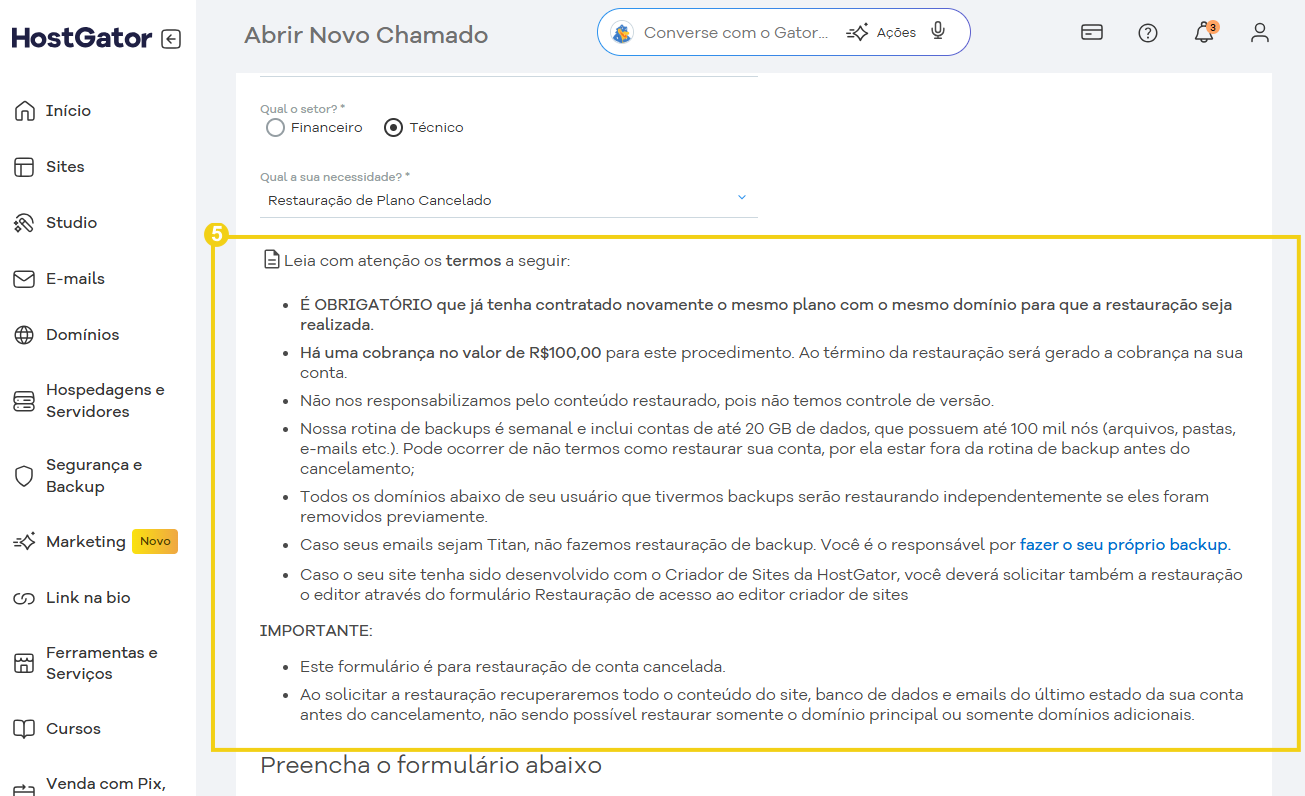
Task: Open the billing card icon in header
Action: [x=1092, y=33]
